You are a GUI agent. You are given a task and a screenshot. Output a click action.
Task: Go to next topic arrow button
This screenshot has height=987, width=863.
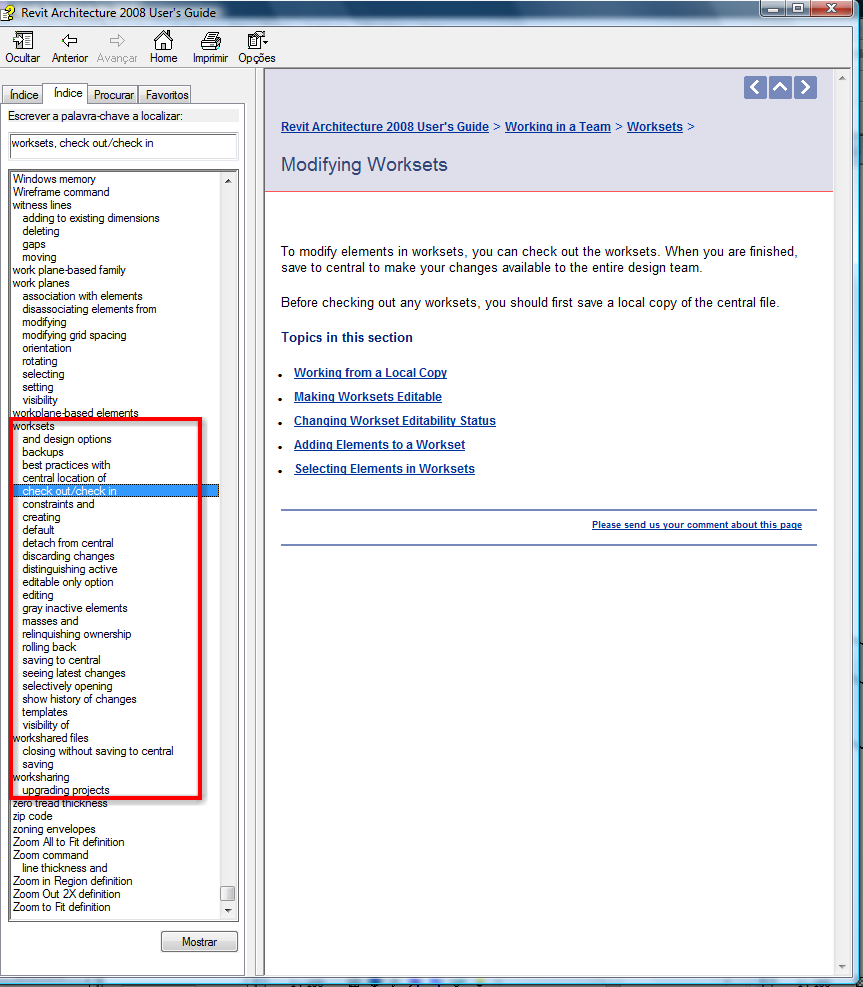805,87
